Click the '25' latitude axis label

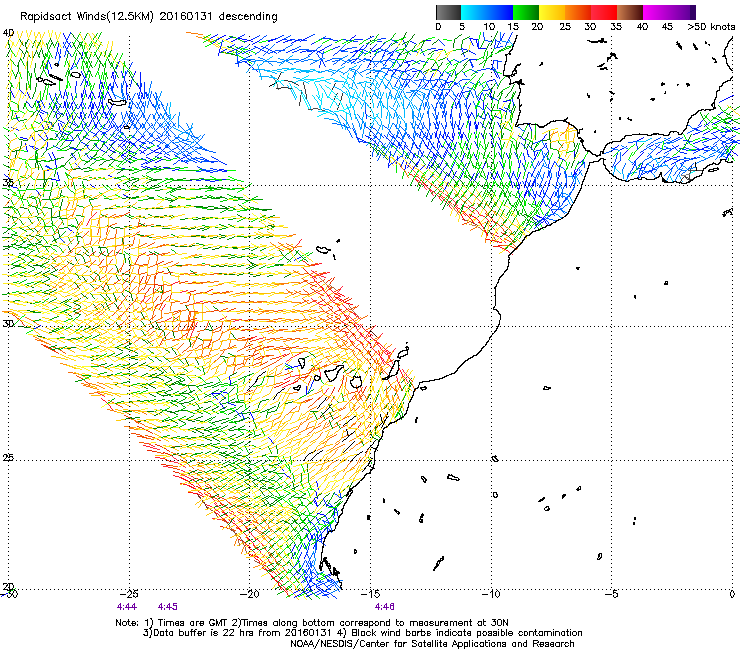click(8, 458)
